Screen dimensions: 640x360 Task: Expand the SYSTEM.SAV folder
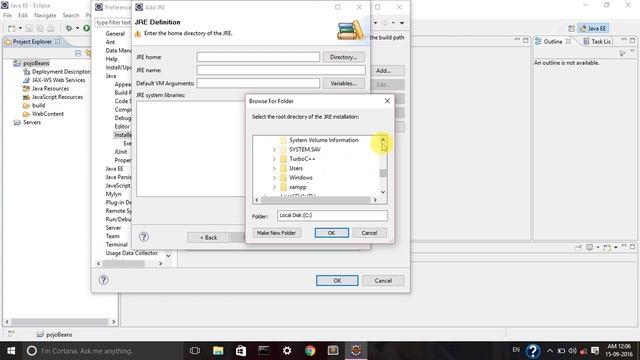click(x=274, y=150)
